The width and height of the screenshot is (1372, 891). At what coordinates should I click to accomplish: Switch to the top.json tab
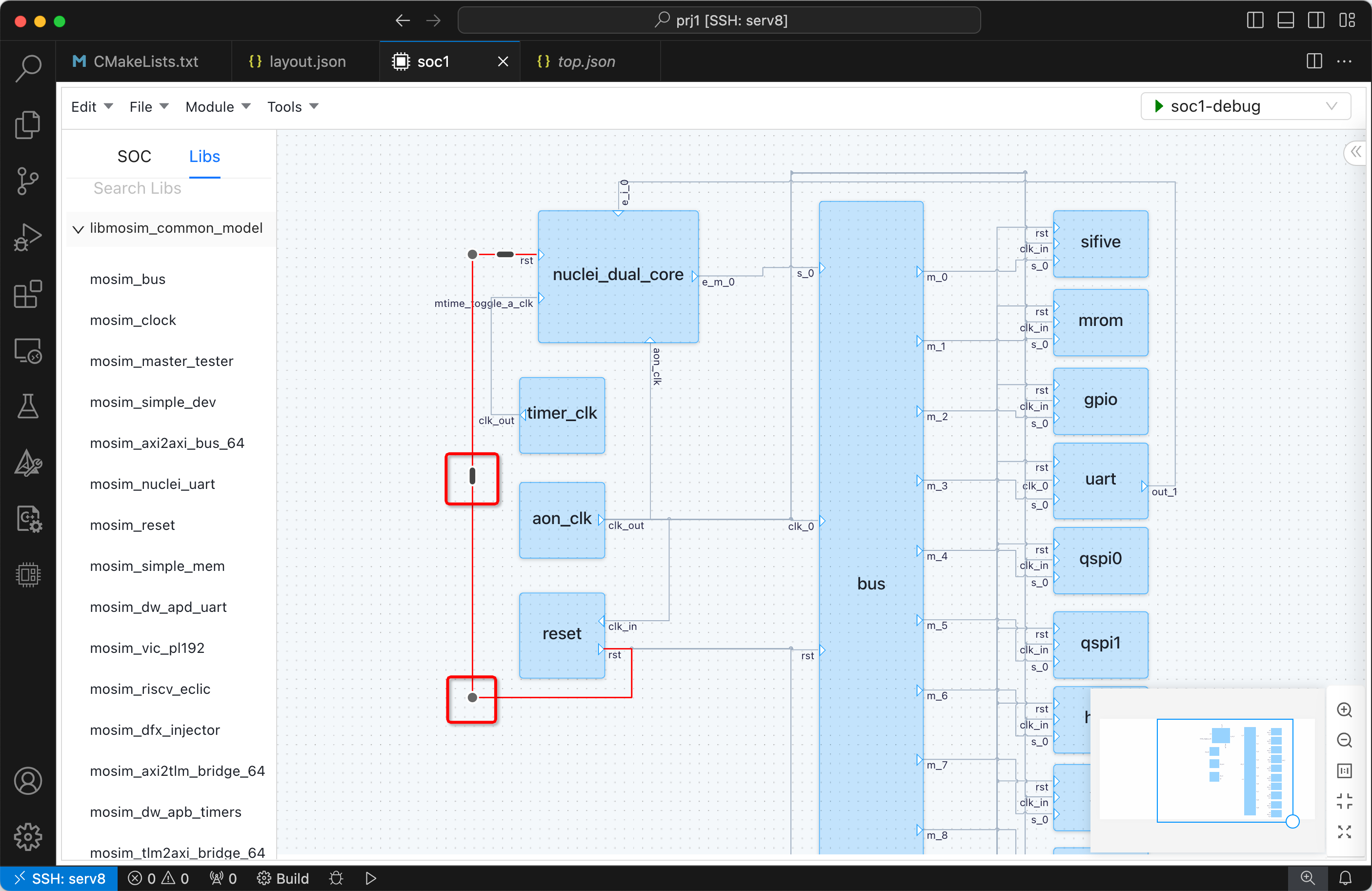click(590, 61)
